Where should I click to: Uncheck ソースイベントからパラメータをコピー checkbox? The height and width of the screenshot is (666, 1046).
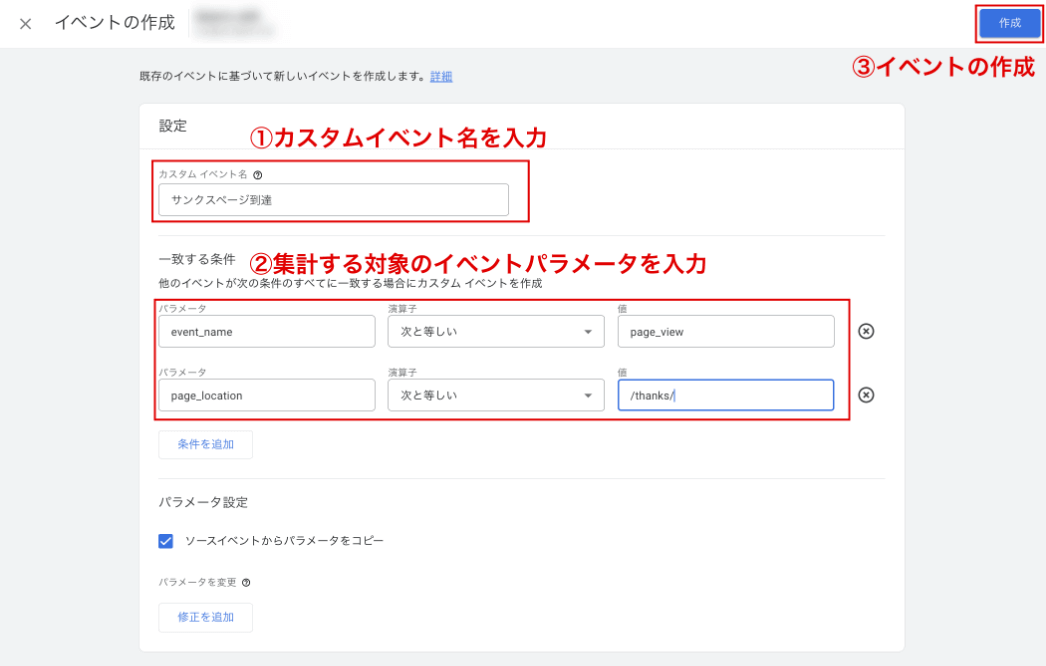tap(166, 541)
